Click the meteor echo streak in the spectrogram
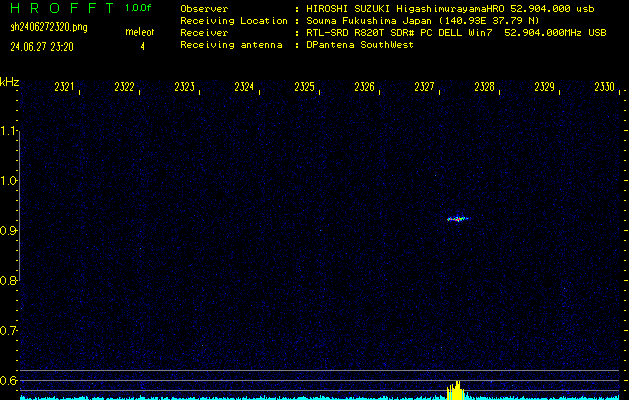629x400 pixels. (x=457, y=218)
